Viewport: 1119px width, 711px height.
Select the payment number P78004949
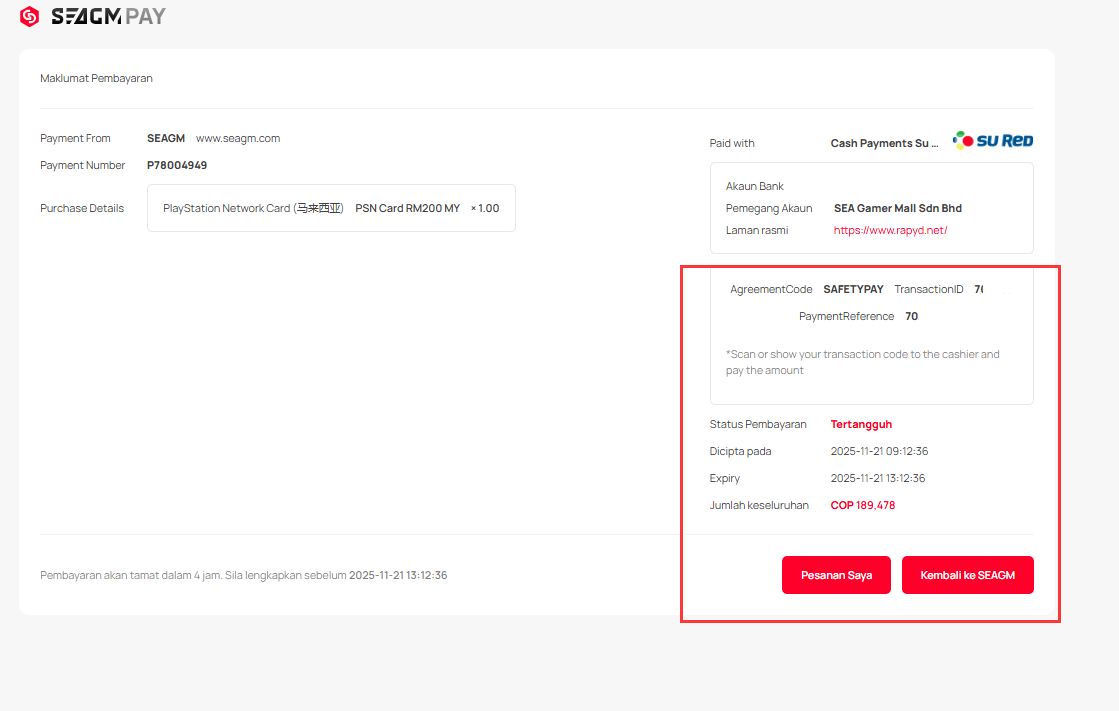tap(177, 165)
